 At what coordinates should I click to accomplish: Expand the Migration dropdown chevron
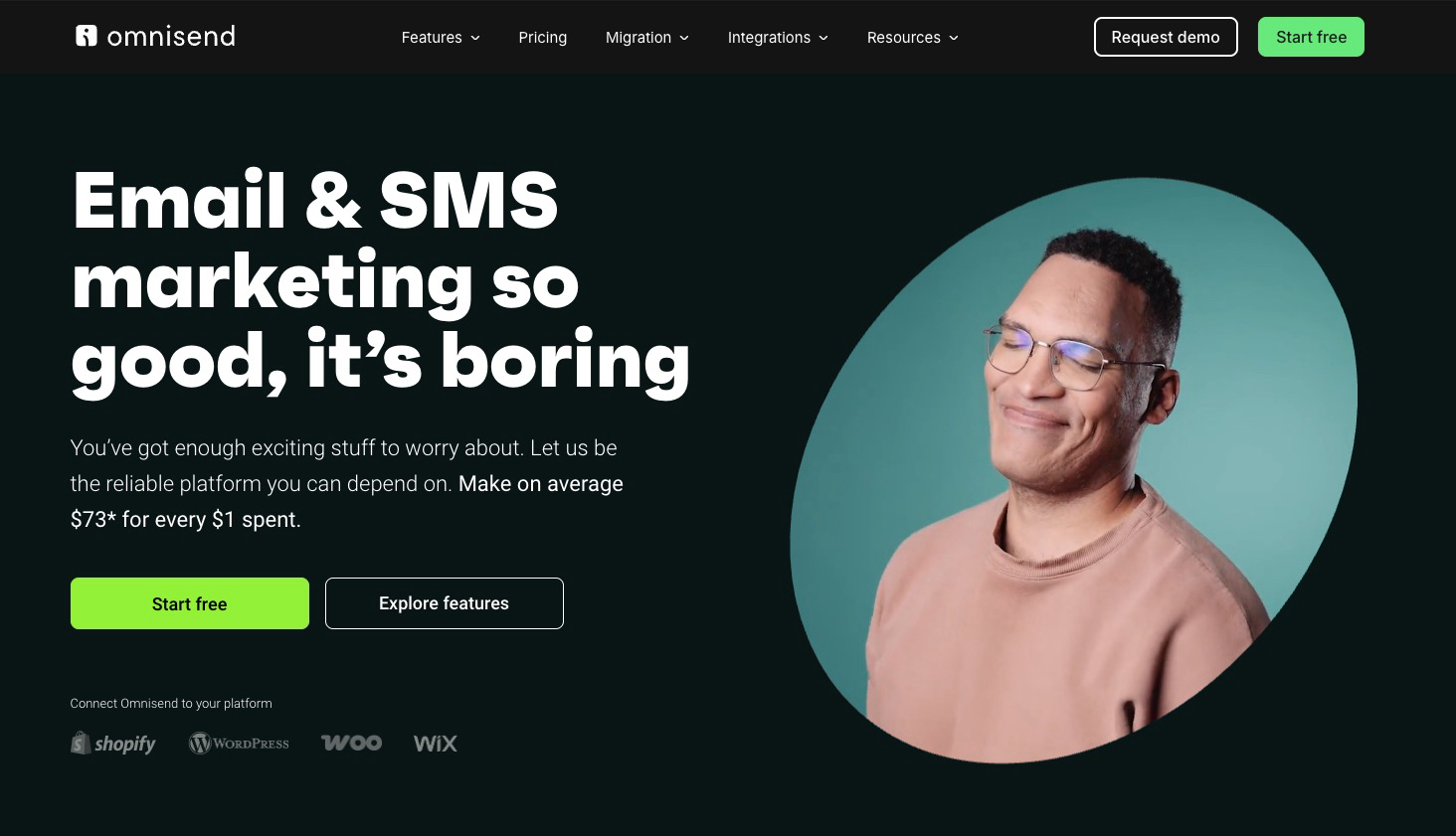684,38
